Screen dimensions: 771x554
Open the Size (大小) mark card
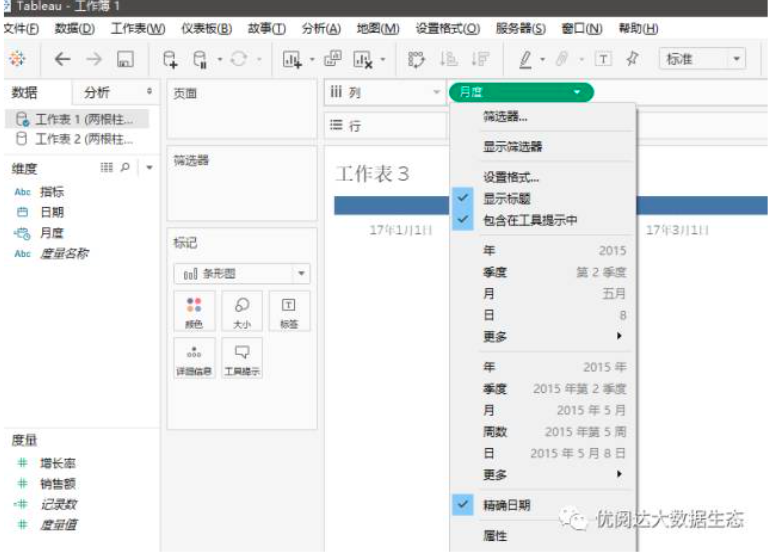coord(241,311)
